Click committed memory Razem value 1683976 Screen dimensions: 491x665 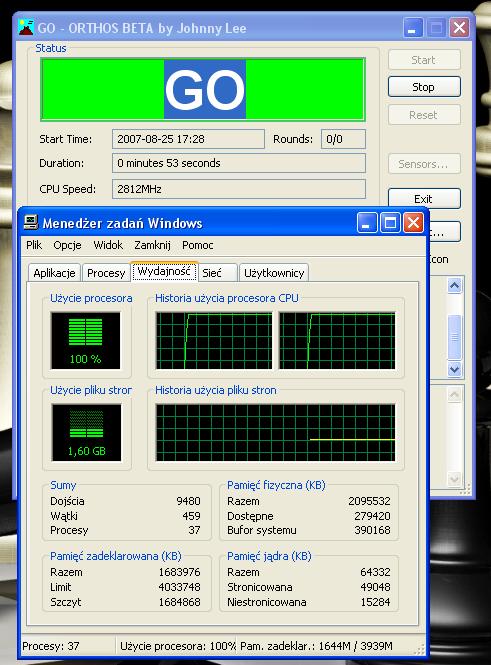point(179,572)
